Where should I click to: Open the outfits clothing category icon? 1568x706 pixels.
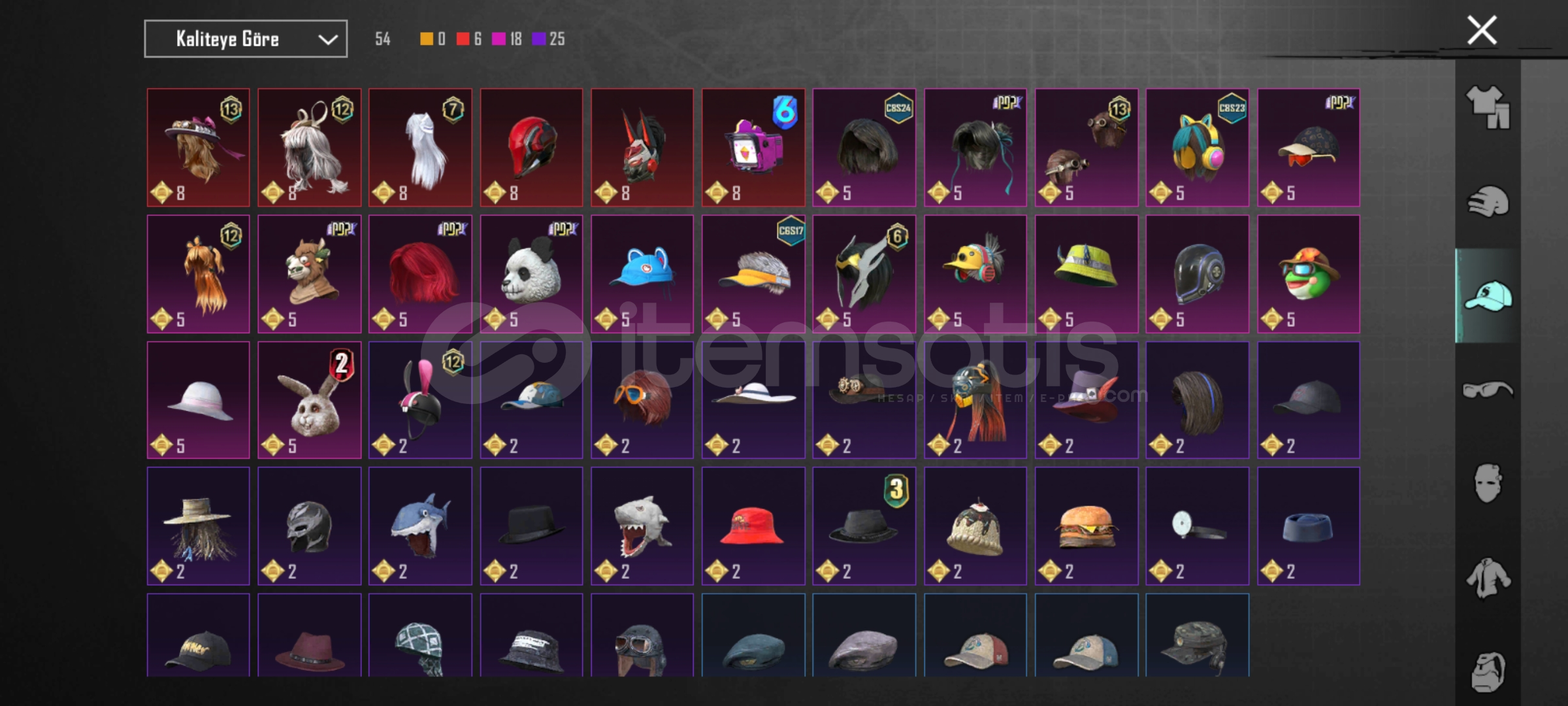(x=1488, y=107)
